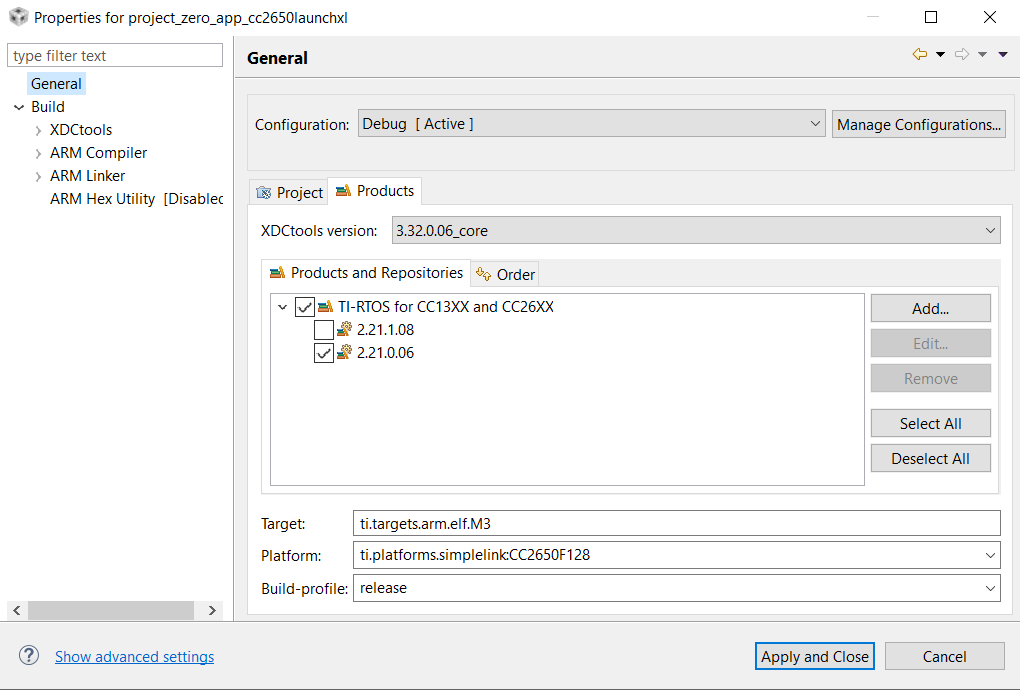Click the Target input field
1020x690 pixels.
(677, 524)
